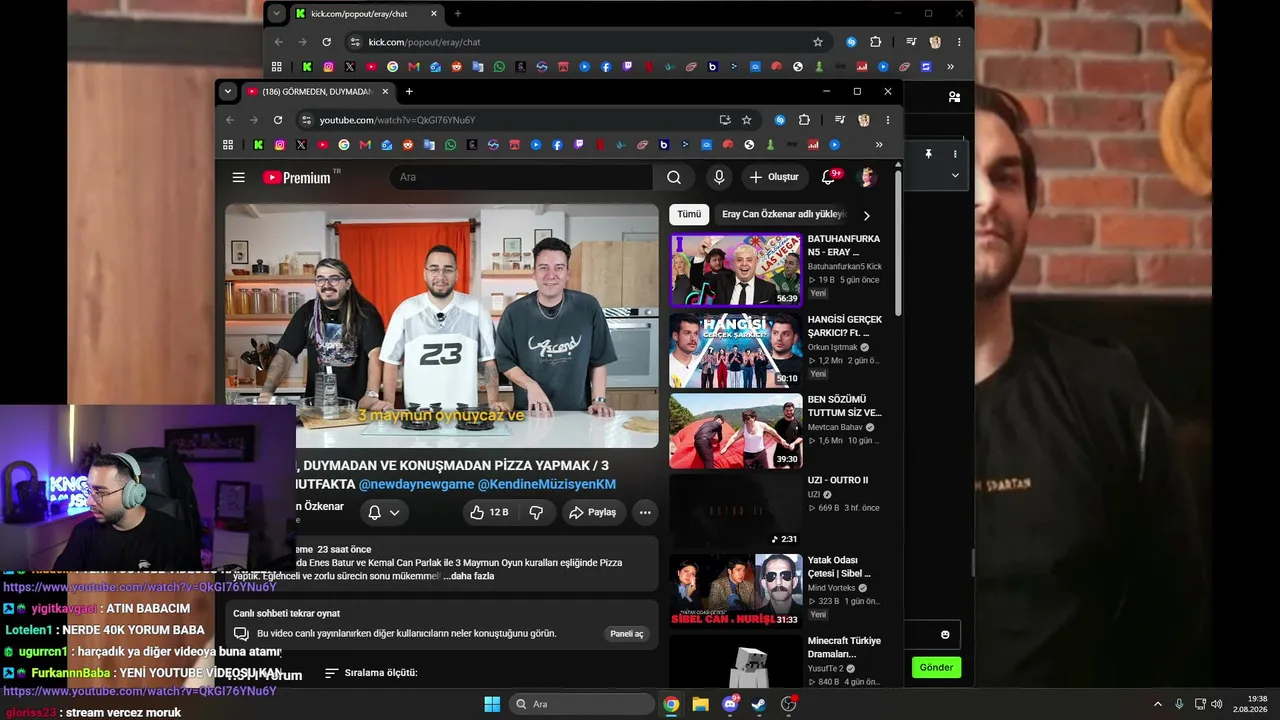Screen dimensions: 1280x720
Task: Expand description with ...daha fazla
Action: click(469, 576)
